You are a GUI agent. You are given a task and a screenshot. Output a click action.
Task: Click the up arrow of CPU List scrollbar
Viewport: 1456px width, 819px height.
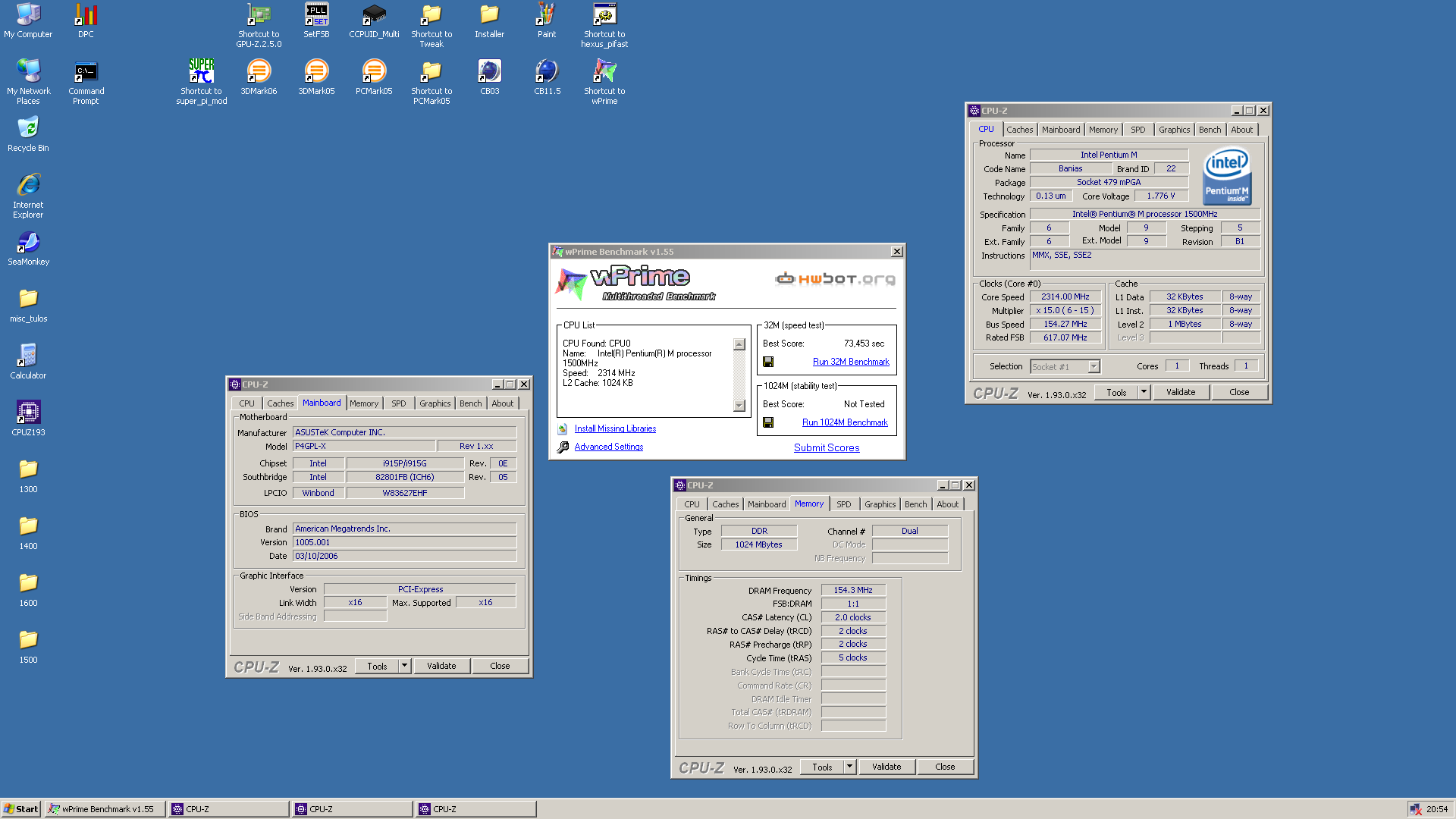pos(739,344)
